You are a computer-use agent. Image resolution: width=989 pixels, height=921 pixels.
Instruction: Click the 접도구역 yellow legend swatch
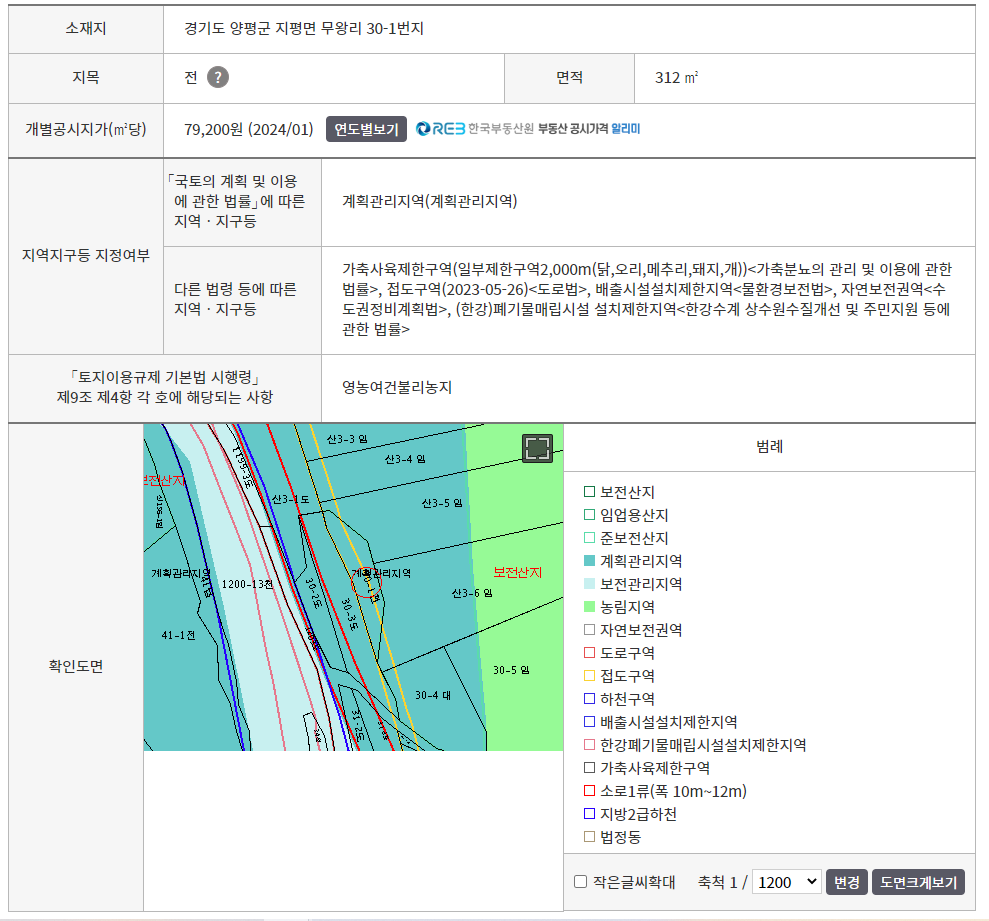(590, 676)
